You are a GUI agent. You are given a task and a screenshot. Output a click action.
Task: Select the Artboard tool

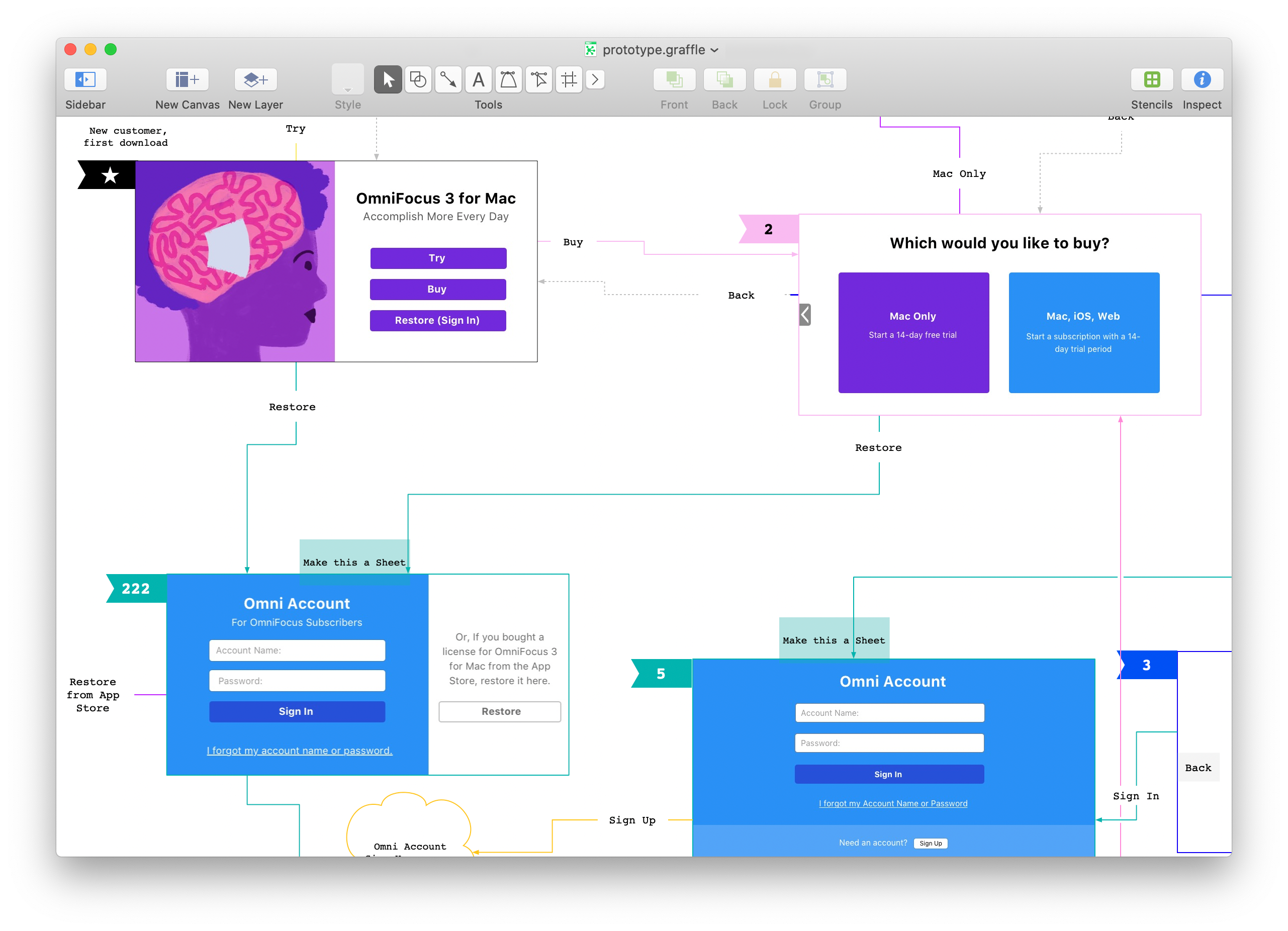point(569,79)
